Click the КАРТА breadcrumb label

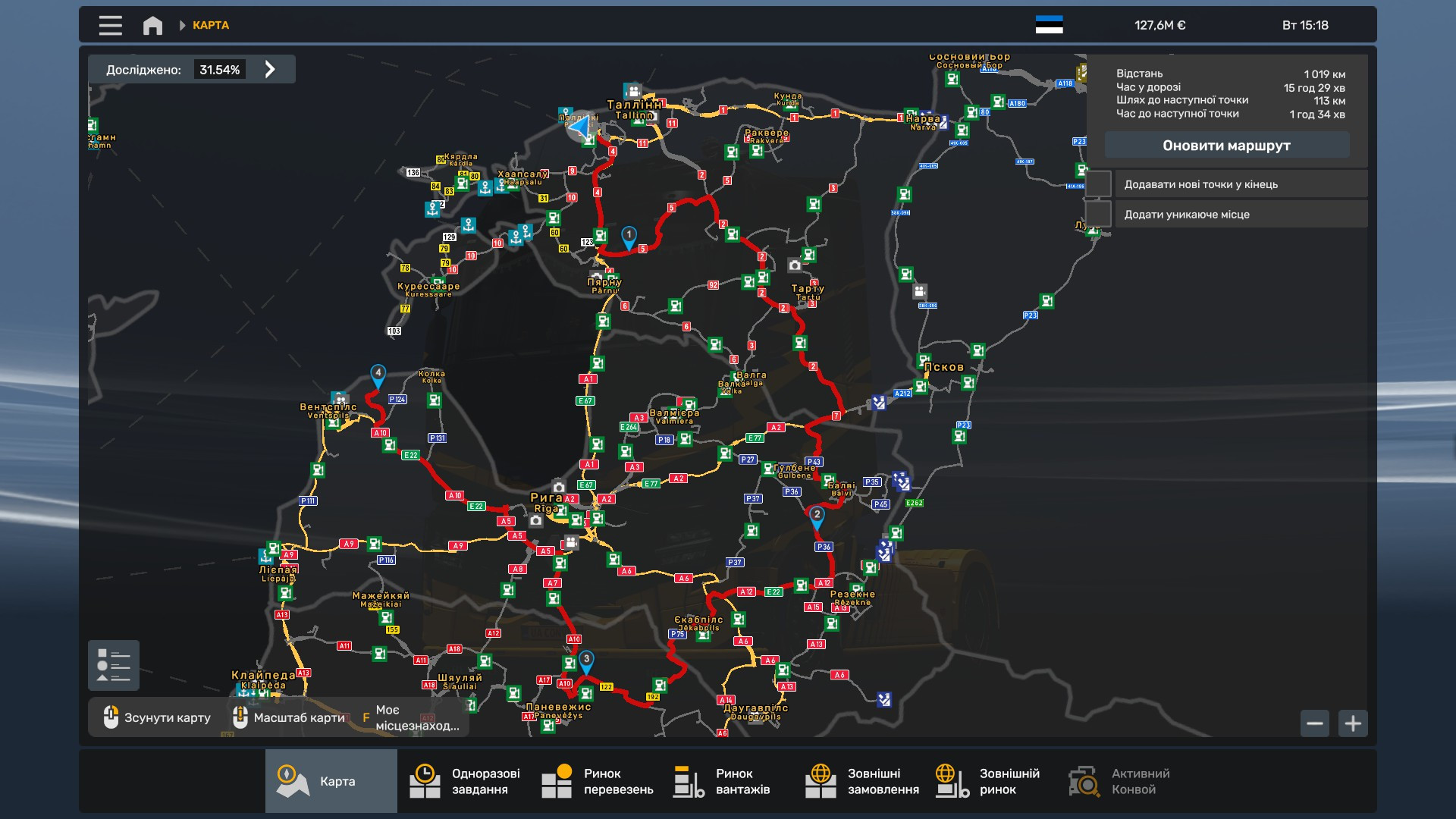[x=211, y=26]
